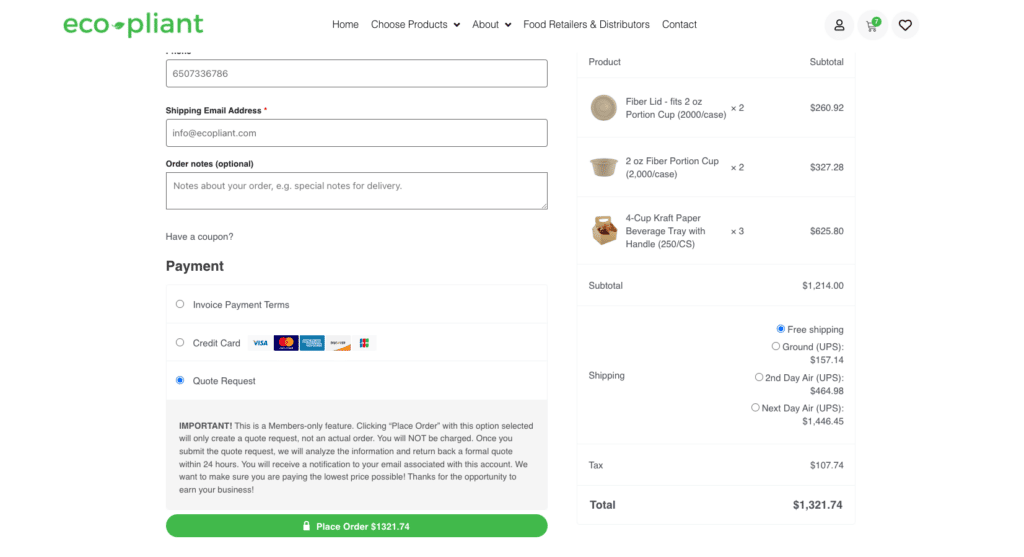The image size is (1024, 557).
Task: Click the eco-pliant logo
Action: click(x=133, y=25)
